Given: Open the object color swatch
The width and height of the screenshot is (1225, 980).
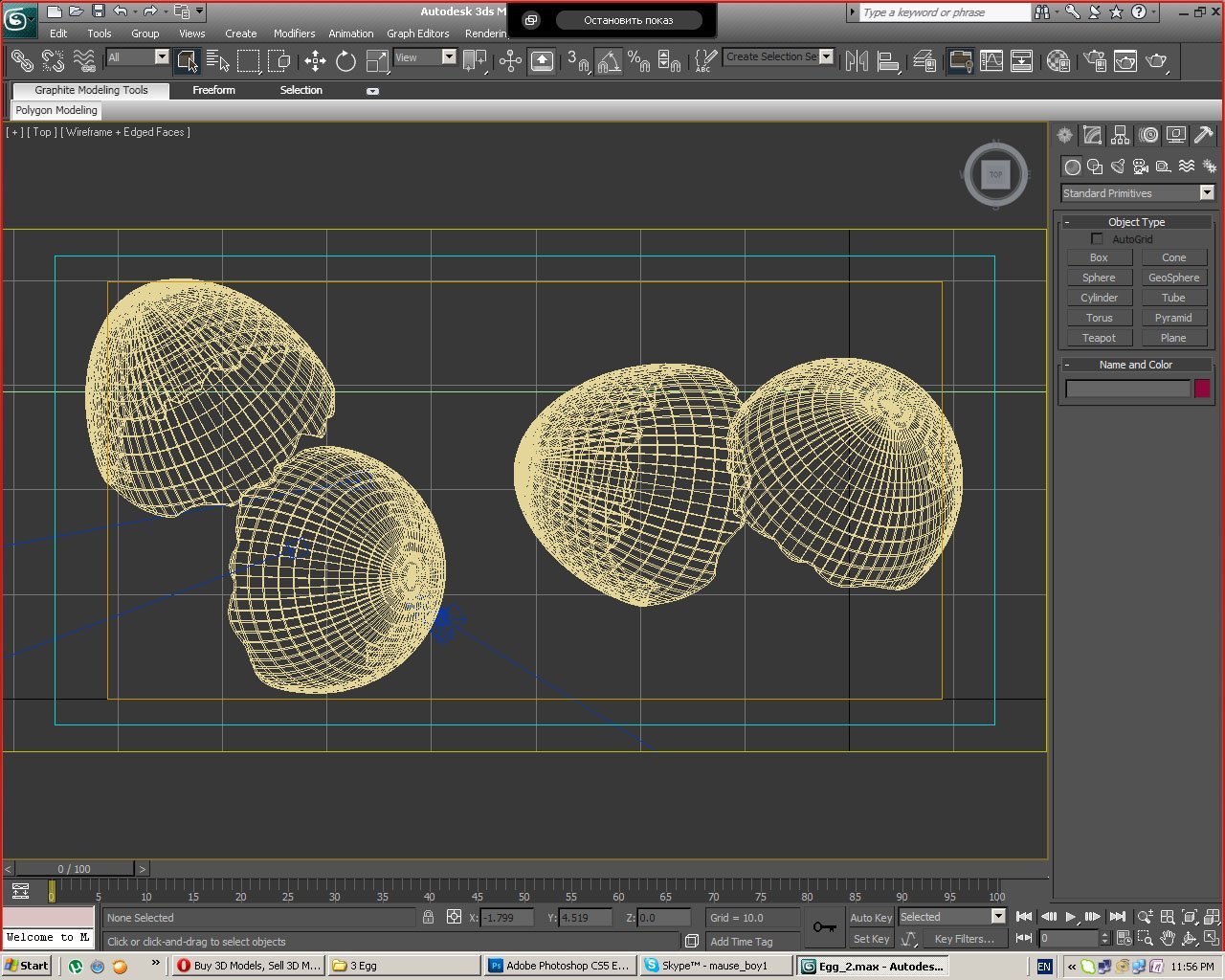Looking at the screenshot, I should coord(1202,389).
